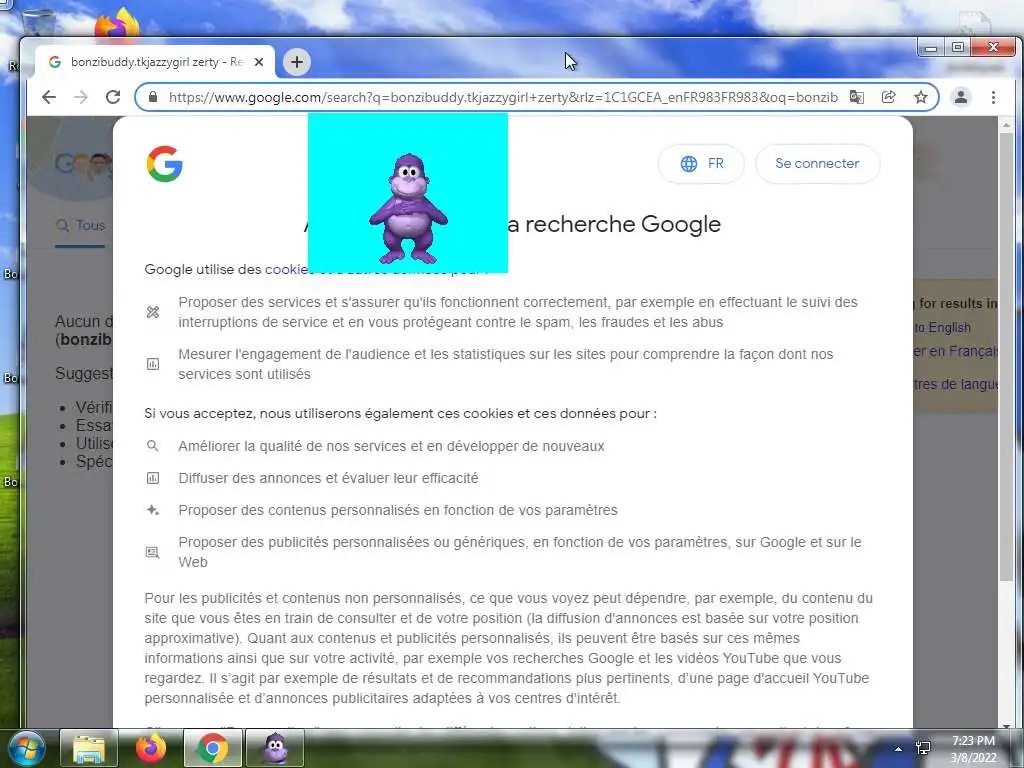Click the network tray icon
Screen dimensions: 1024x768
coord(923,748)
